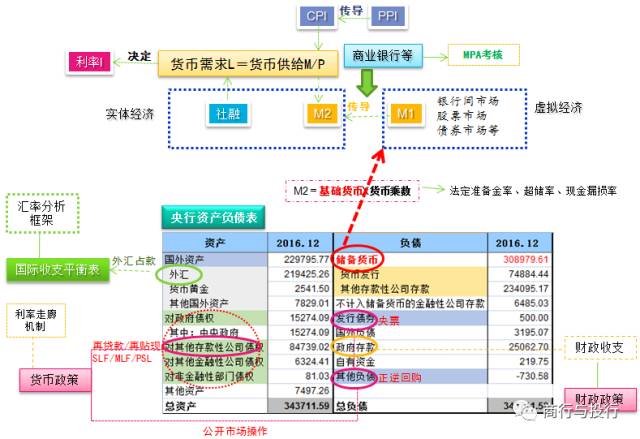This screenshot has height=439, width=640.
Task: Click the orange M1 box
Action: [404, 114]
